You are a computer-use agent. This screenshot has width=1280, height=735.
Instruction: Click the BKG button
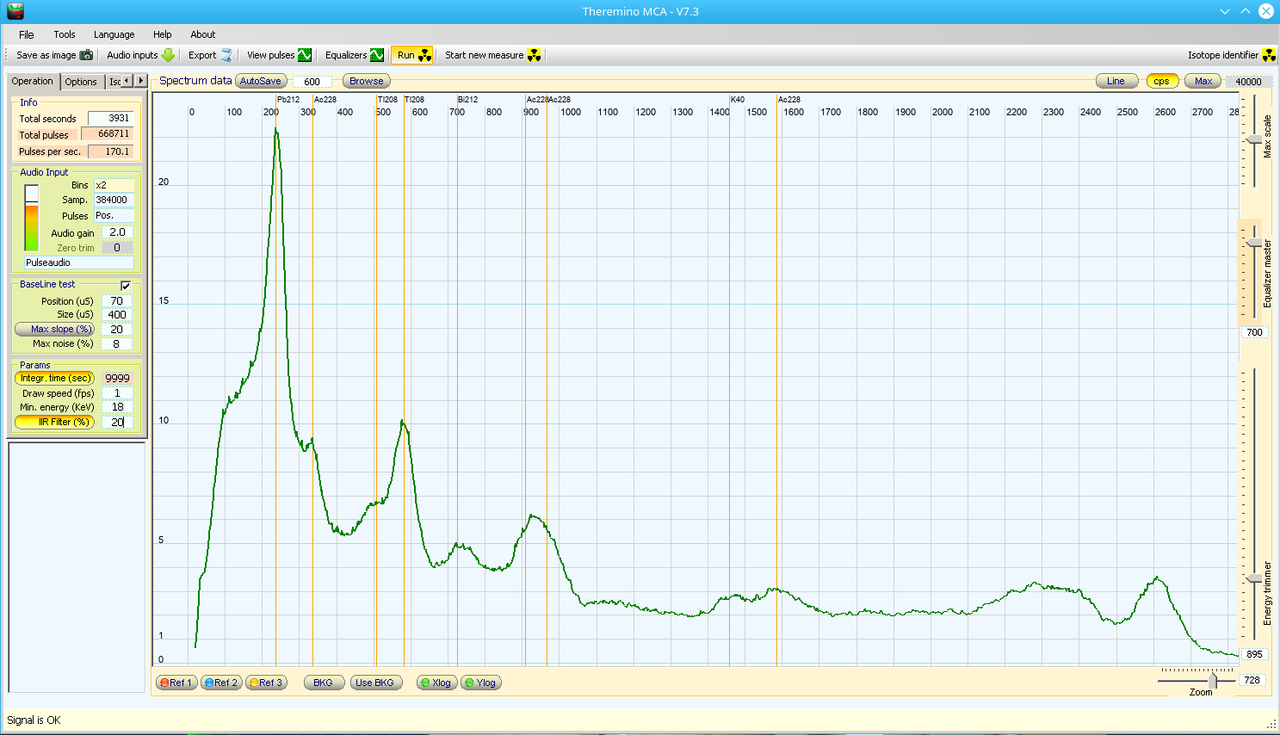[x=322, y=683]
